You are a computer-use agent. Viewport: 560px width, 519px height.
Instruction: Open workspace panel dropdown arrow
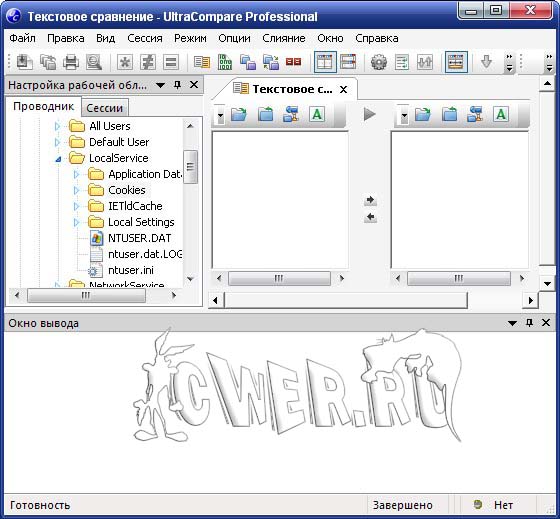160,85
